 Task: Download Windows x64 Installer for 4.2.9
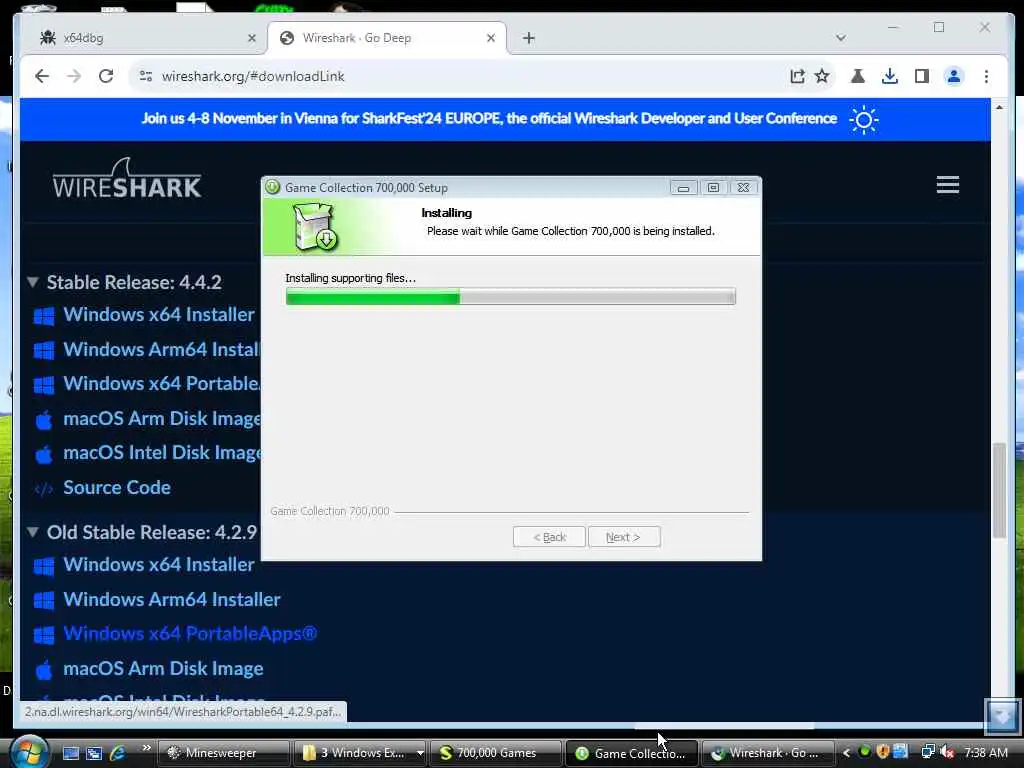click(159, 565)
